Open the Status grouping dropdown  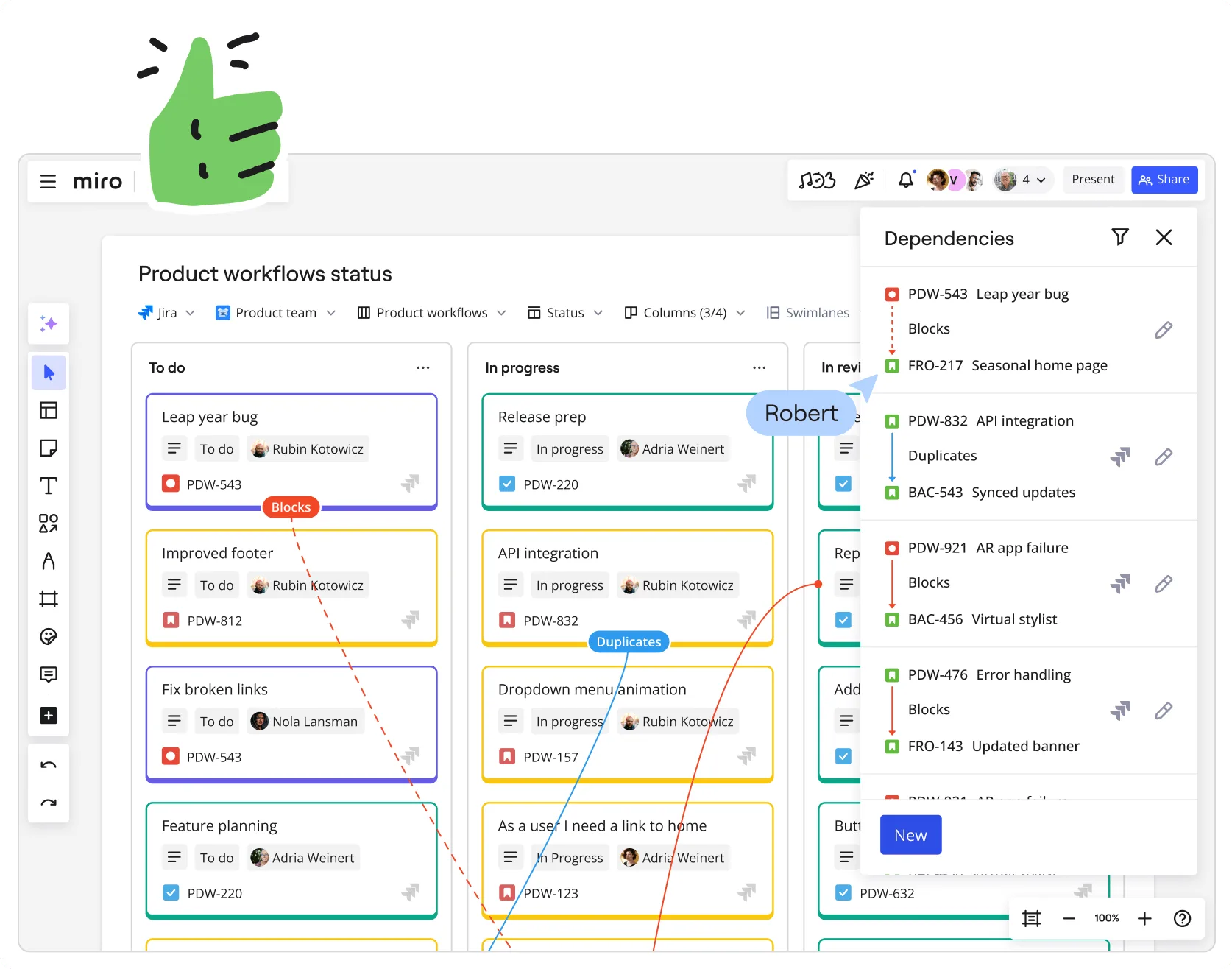coord(565,313)
